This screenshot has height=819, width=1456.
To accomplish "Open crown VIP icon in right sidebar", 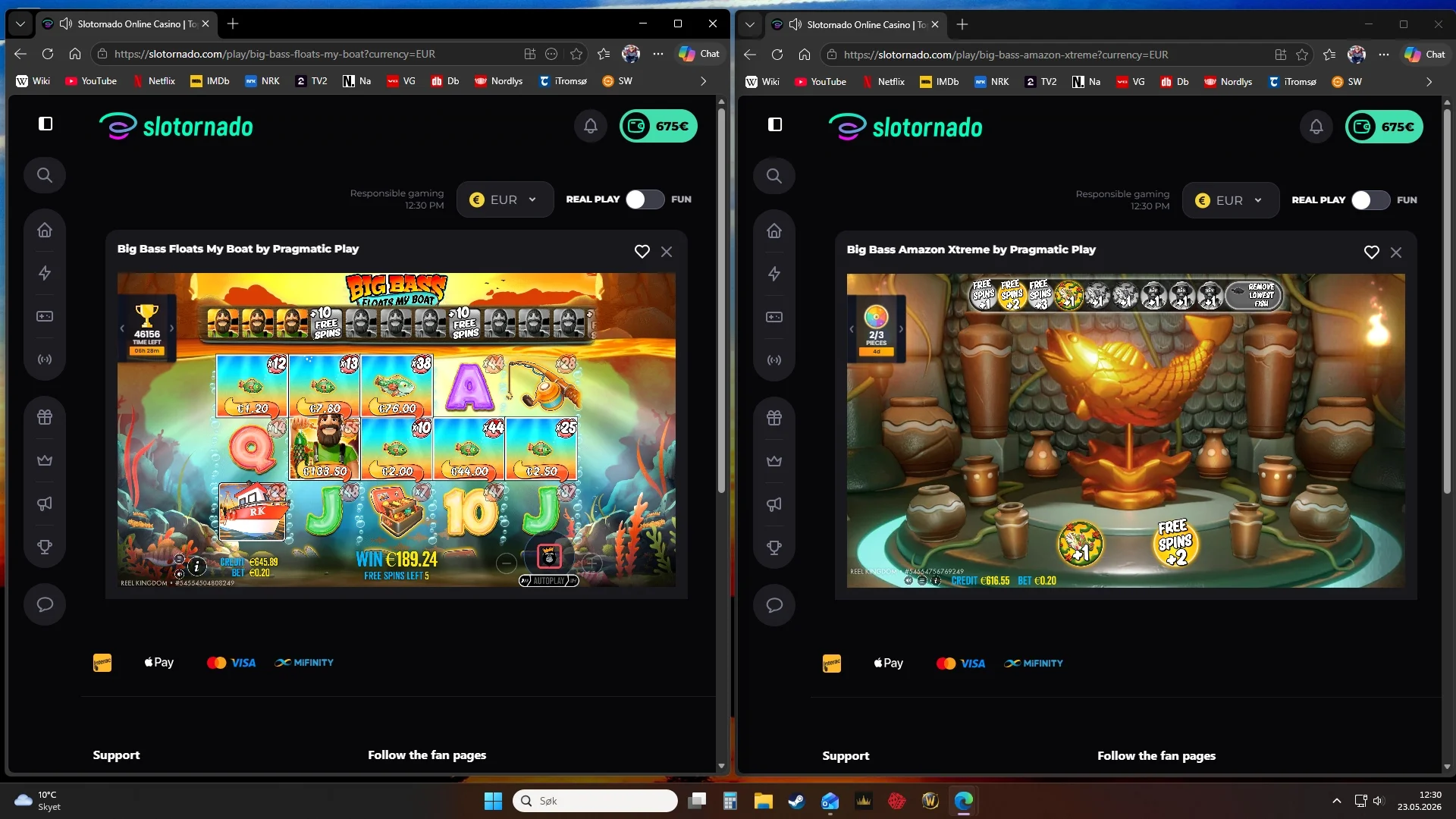I will (774, 461).
